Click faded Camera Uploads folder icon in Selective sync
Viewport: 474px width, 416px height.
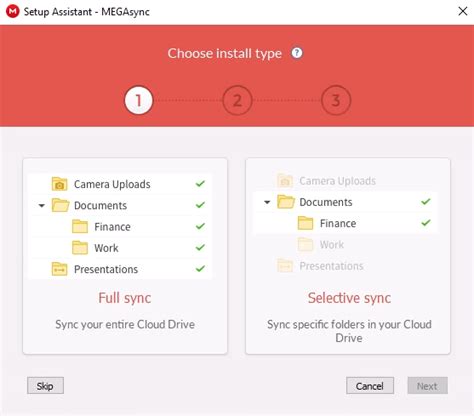coord(285,181)
